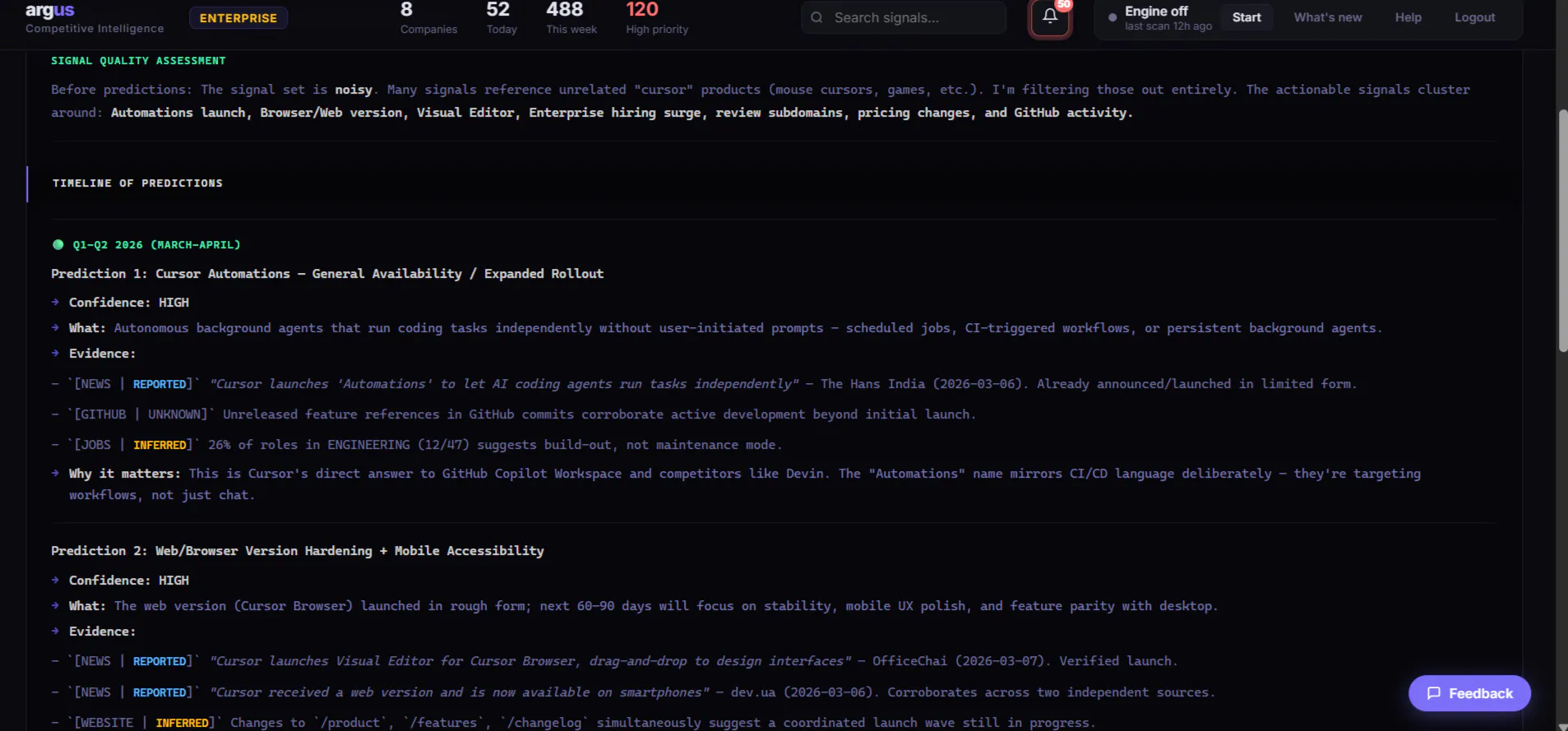
Task: Click REPORTED tag on the dev.ua news line
Action: [x=160, y=692]
